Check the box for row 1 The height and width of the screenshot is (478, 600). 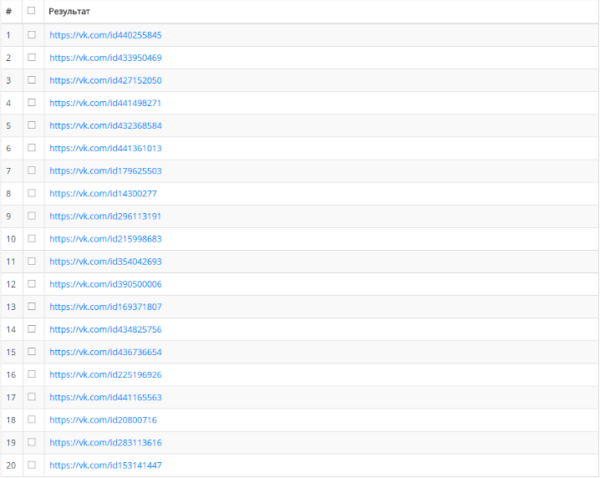pos(32,35)
